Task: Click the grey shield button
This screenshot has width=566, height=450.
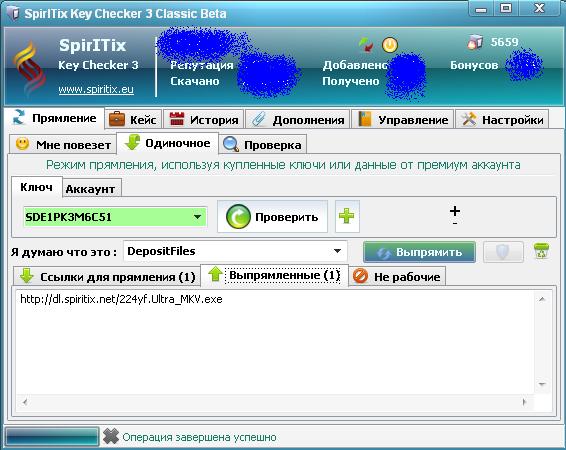Action: pyautogui.click(x=503, y=252)
